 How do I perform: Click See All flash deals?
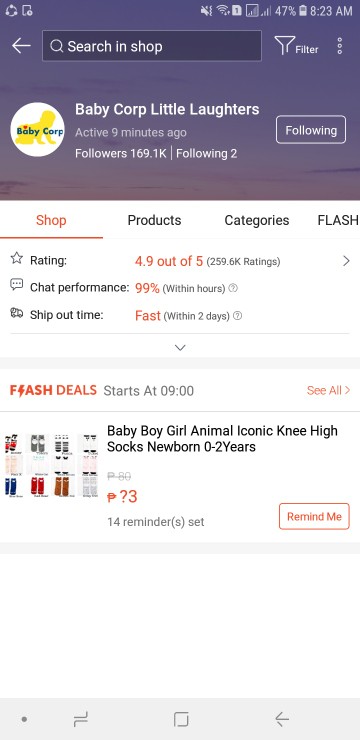[328, 390]
